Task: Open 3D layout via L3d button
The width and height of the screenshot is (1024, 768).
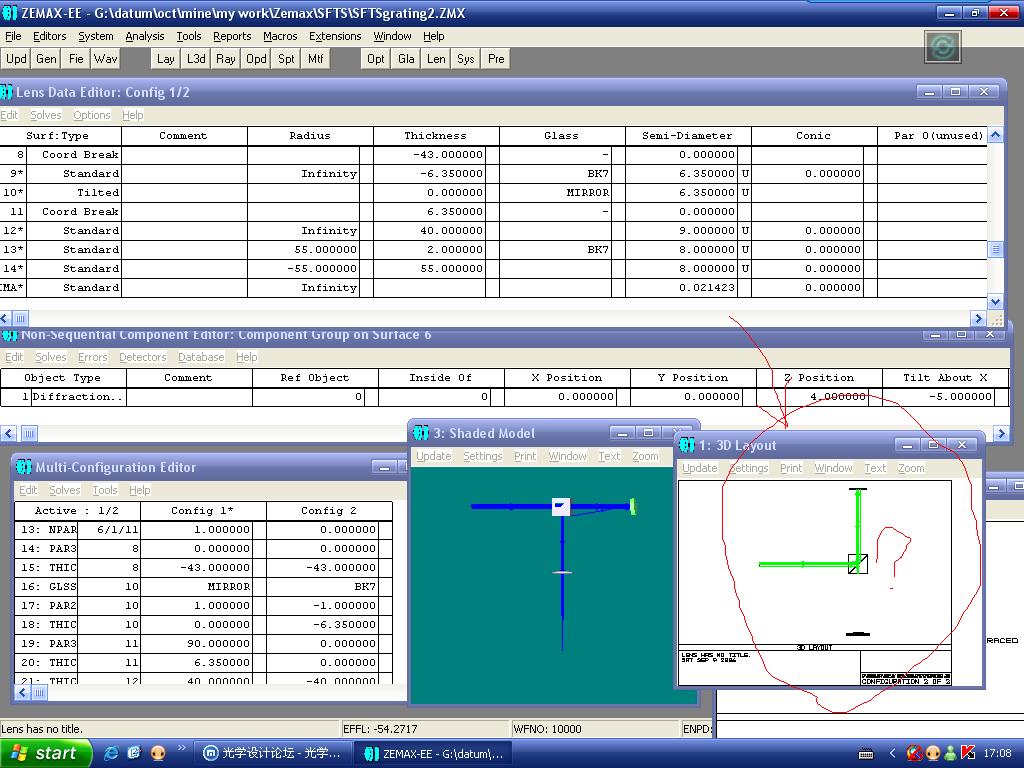Action: point(195,59)
